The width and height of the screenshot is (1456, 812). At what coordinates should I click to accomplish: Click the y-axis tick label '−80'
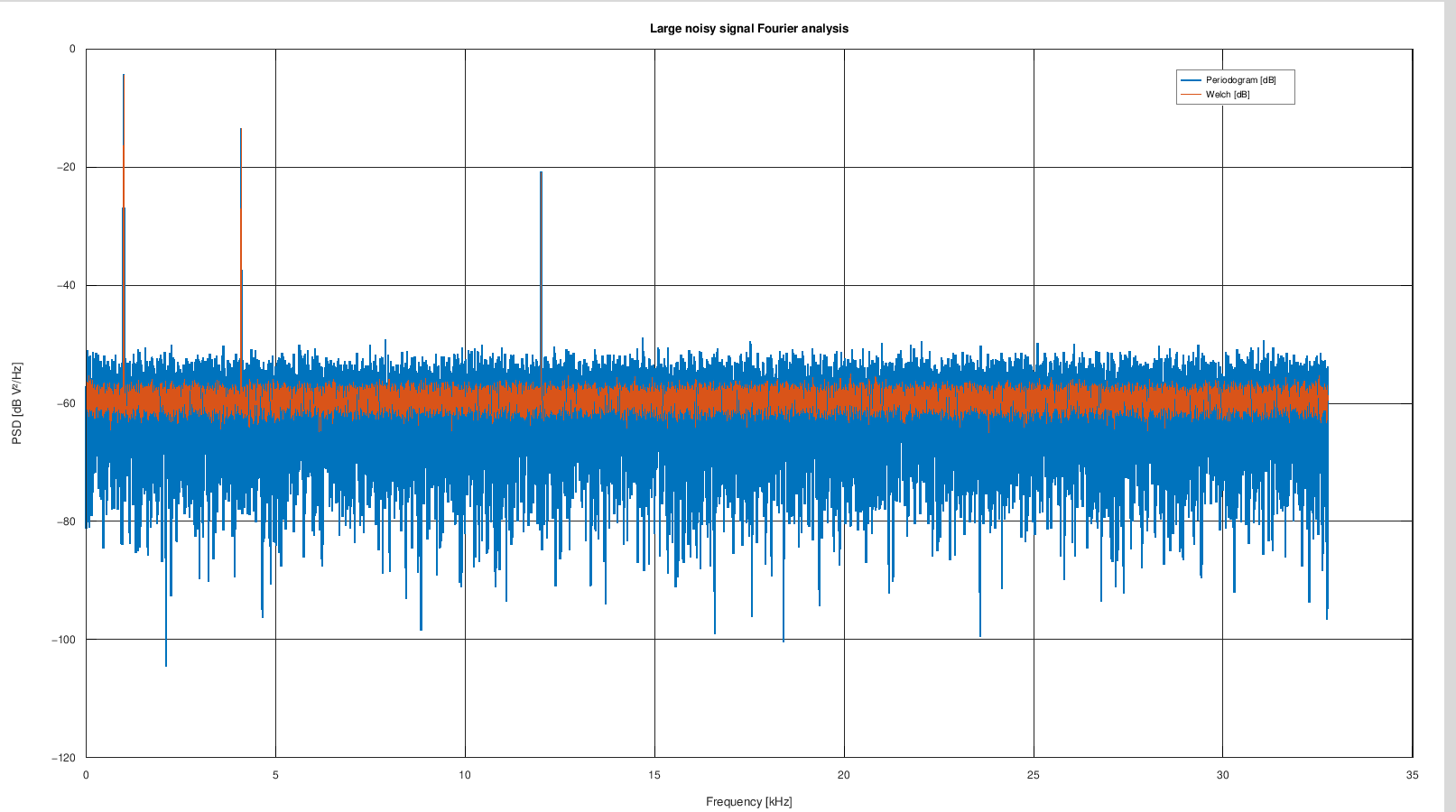coord(66,521)
